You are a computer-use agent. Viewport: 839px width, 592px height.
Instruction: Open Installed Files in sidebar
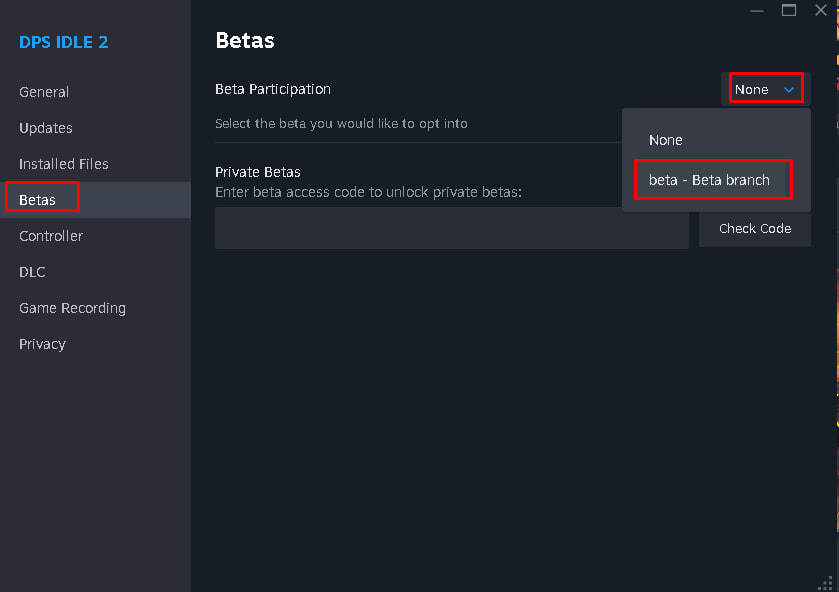[64, 164]
